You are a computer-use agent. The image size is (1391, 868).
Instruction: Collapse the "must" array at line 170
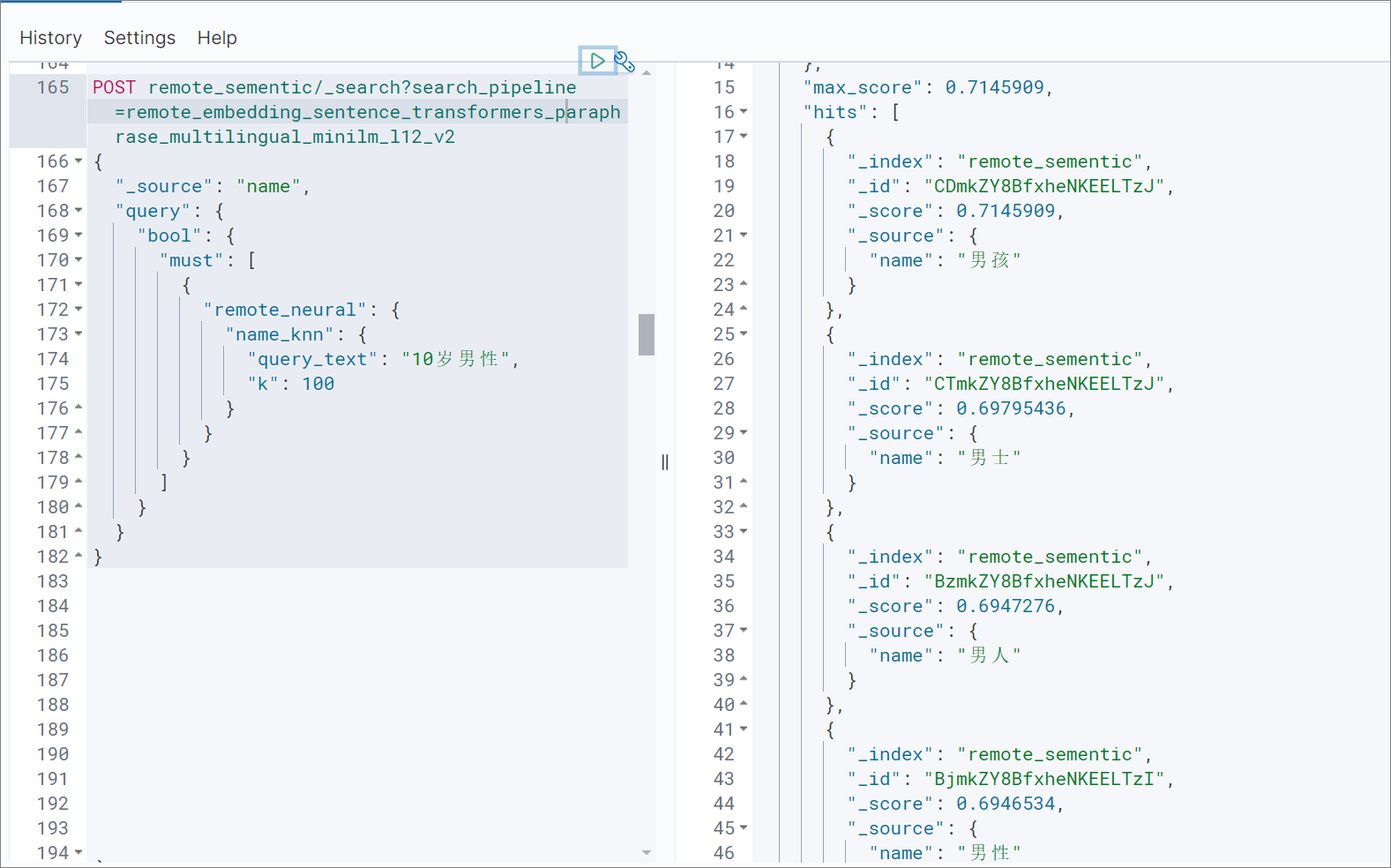tap(79, 260)
